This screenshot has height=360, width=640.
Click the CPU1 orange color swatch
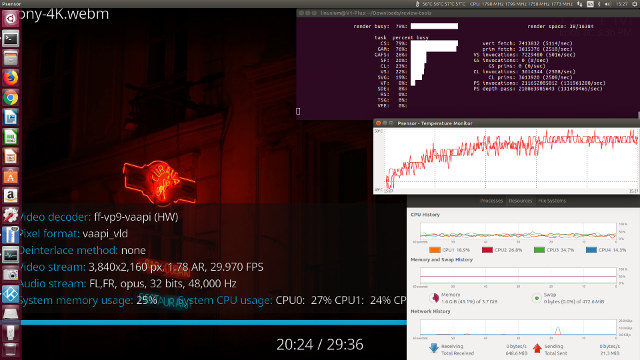point(435,250)
